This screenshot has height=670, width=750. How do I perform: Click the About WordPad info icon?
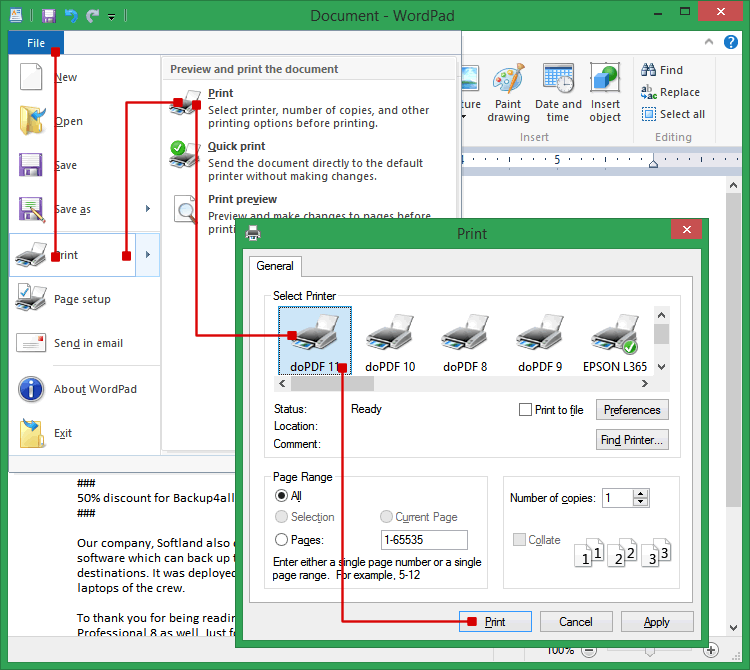(31, 389)
